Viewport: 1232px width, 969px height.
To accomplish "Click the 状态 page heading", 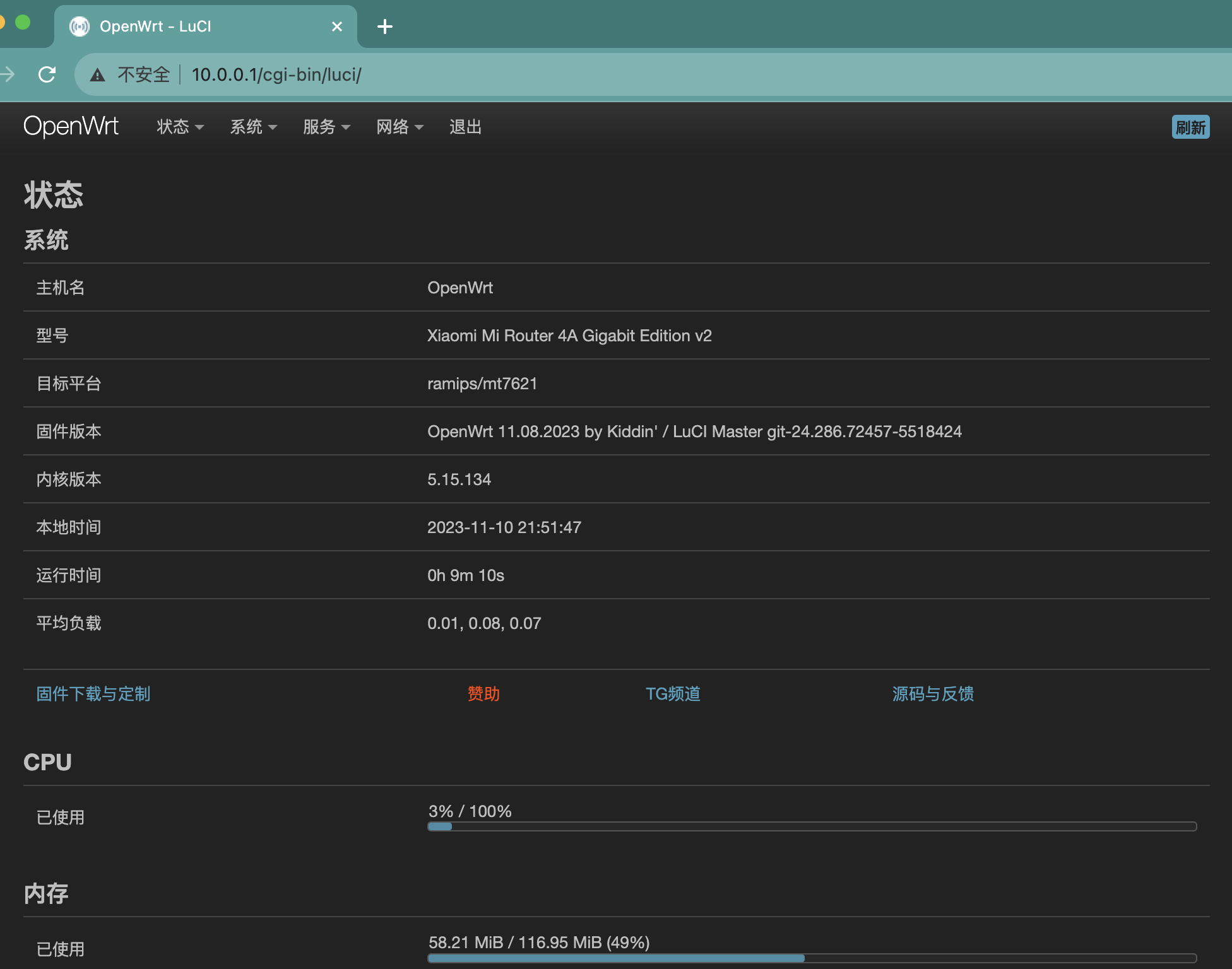I will (x=54, y=195).
